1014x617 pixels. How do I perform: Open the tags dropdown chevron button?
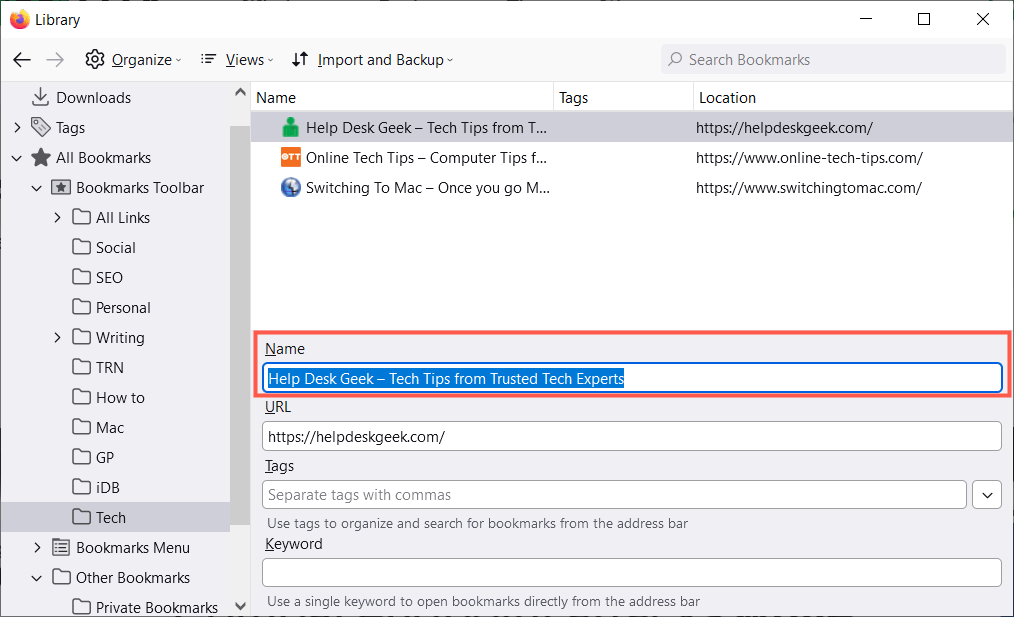[x=987, y=495]
